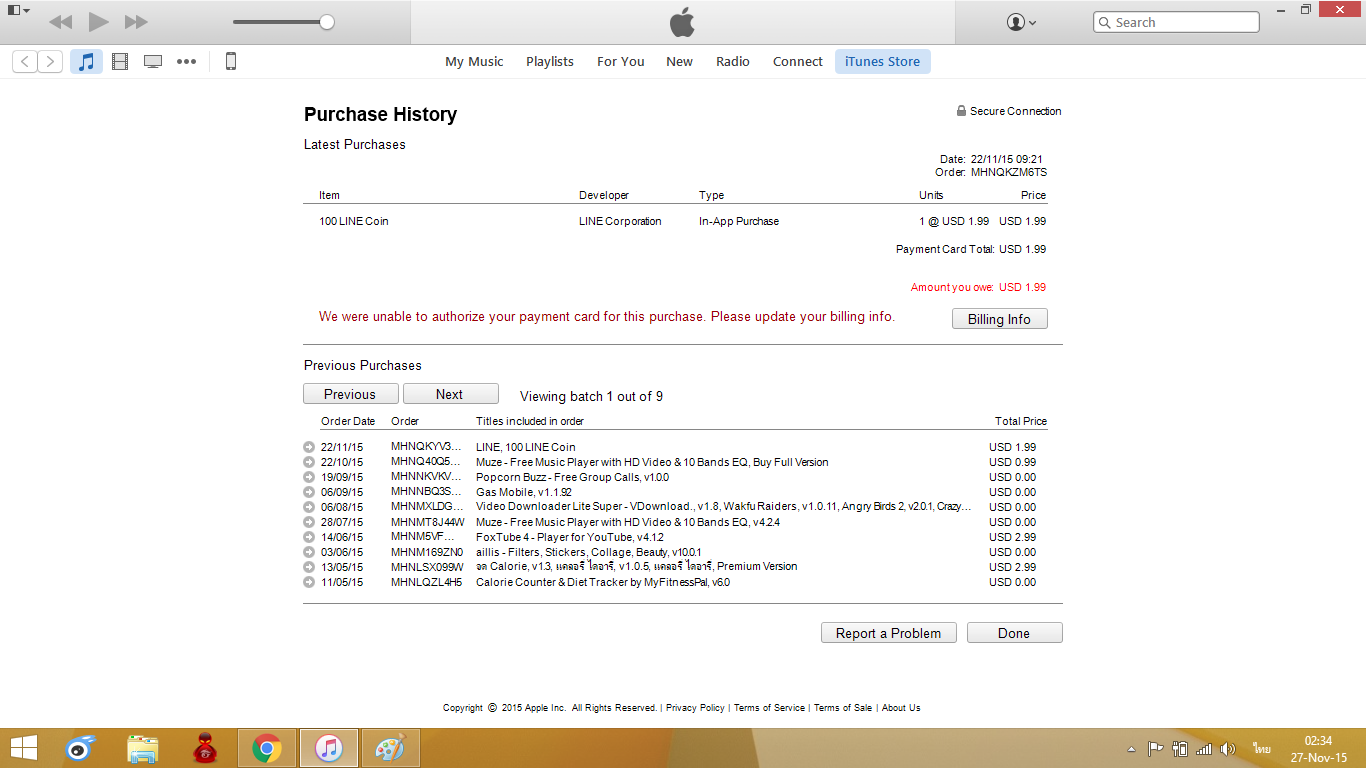Start playback with the Play button
Screen dimensions: 1366x768
98,22
